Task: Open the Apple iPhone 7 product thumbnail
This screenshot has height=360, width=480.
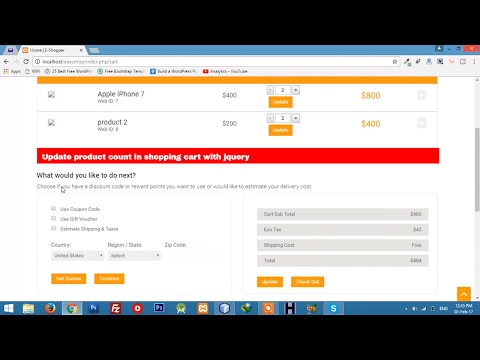Action: 51,94
